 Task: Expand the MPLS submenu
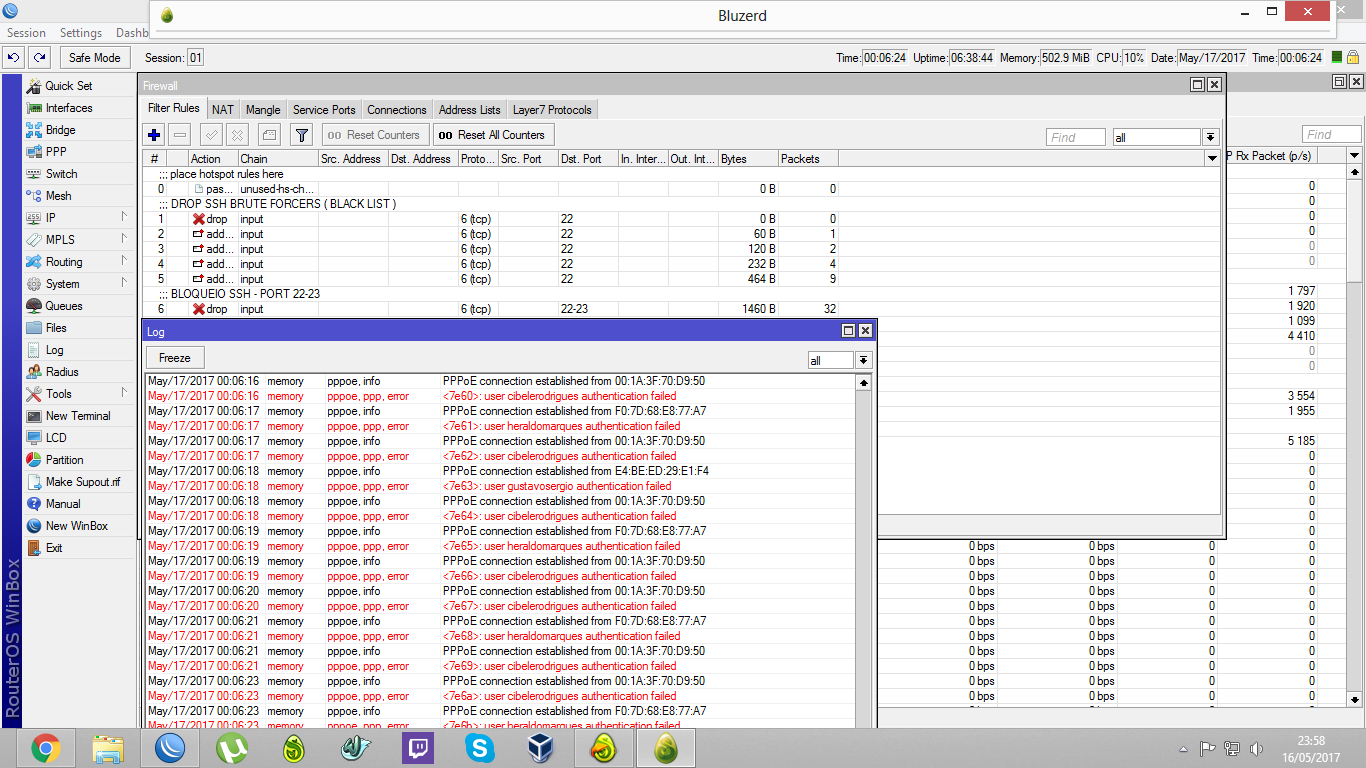click(x=125, y=239)
